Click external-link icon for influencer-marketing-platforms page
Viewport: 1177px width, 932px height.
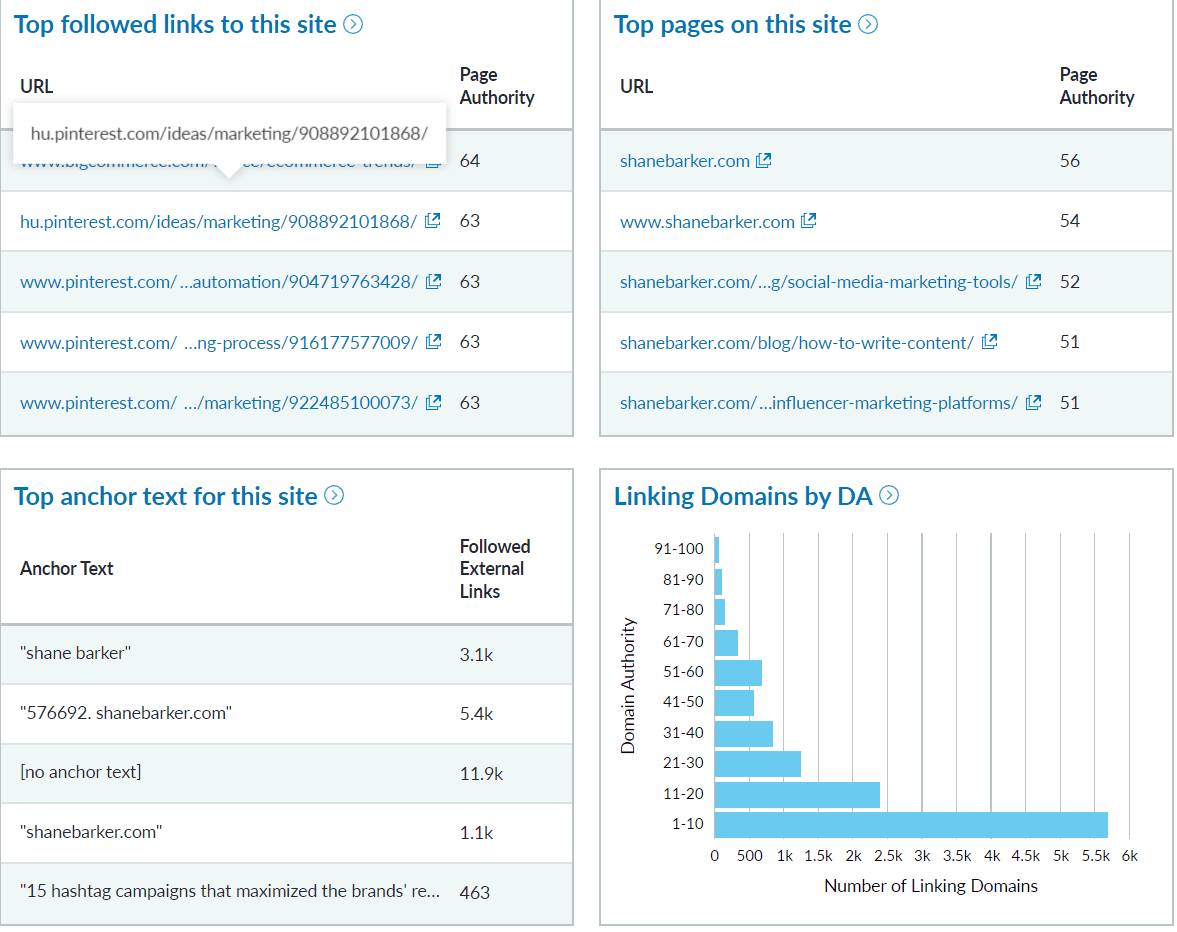coord(1034,402)
